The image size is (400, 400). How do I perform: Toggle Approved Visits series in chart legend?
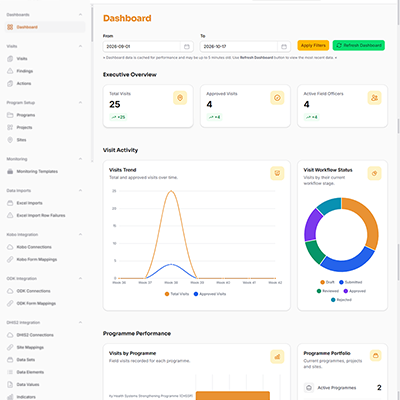pos(210,294)
